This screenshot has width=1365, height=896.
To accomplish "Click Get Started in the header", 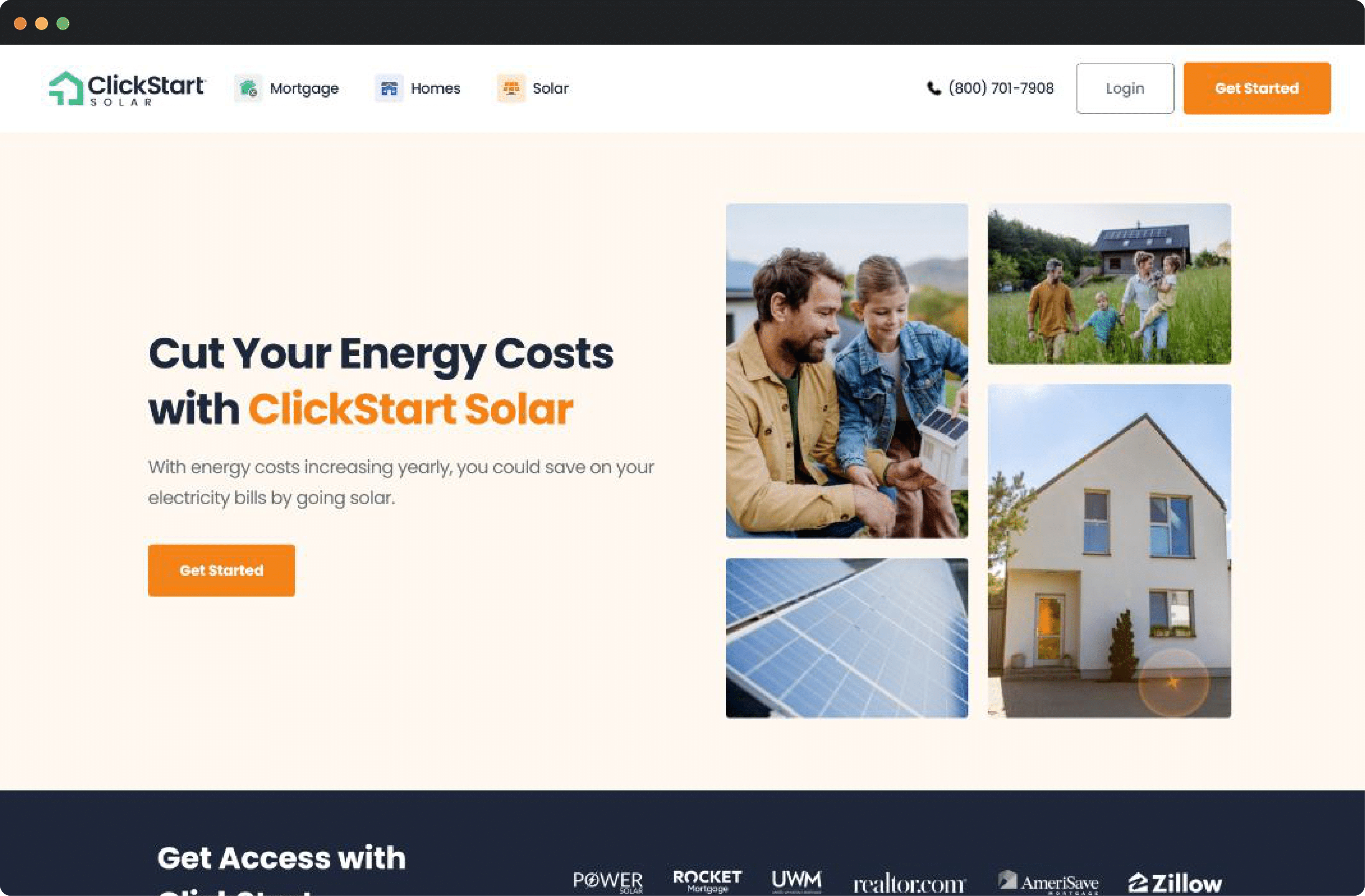I will tap(1257, 88).
